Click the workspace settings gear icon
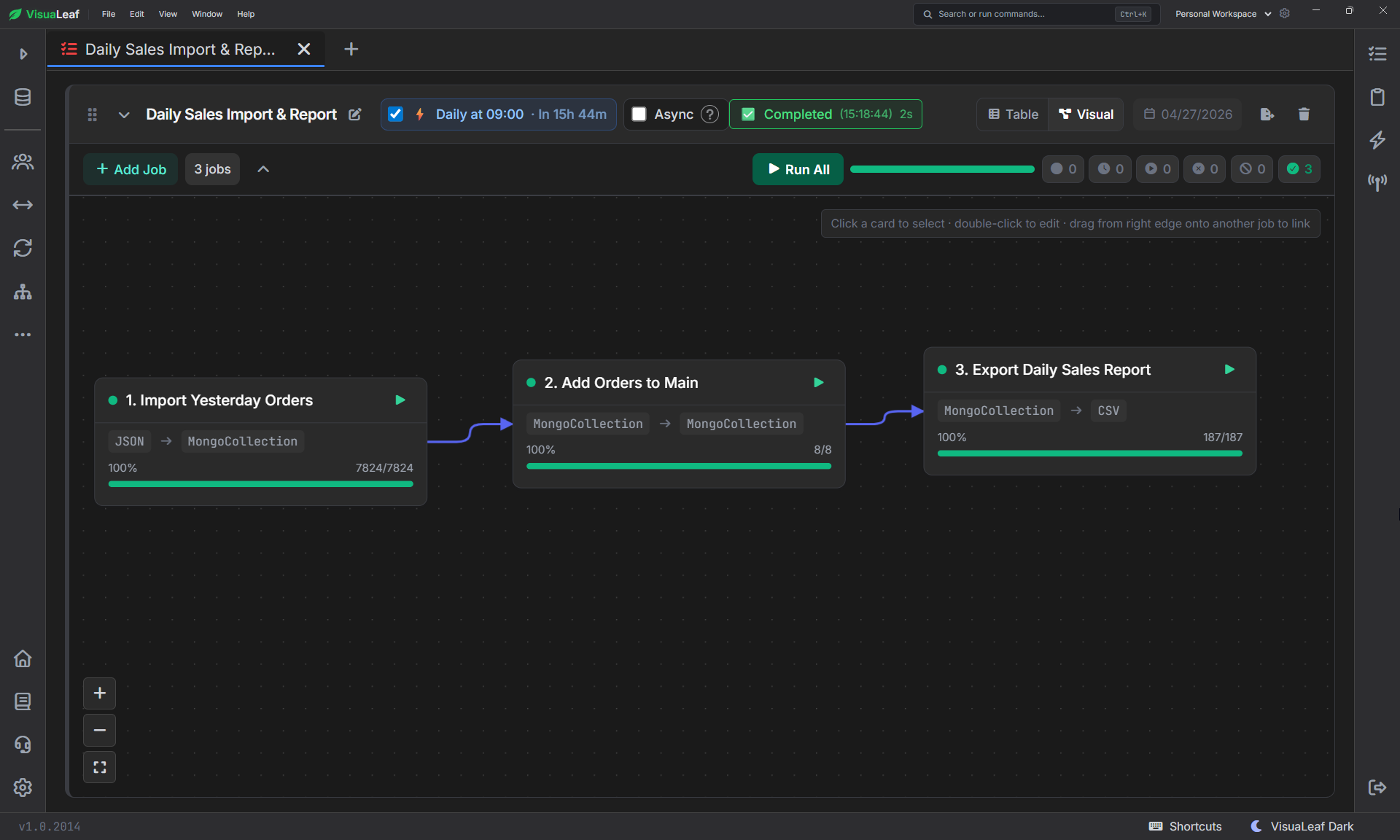Viewport: 1400px width, 840px height. 1285,14
